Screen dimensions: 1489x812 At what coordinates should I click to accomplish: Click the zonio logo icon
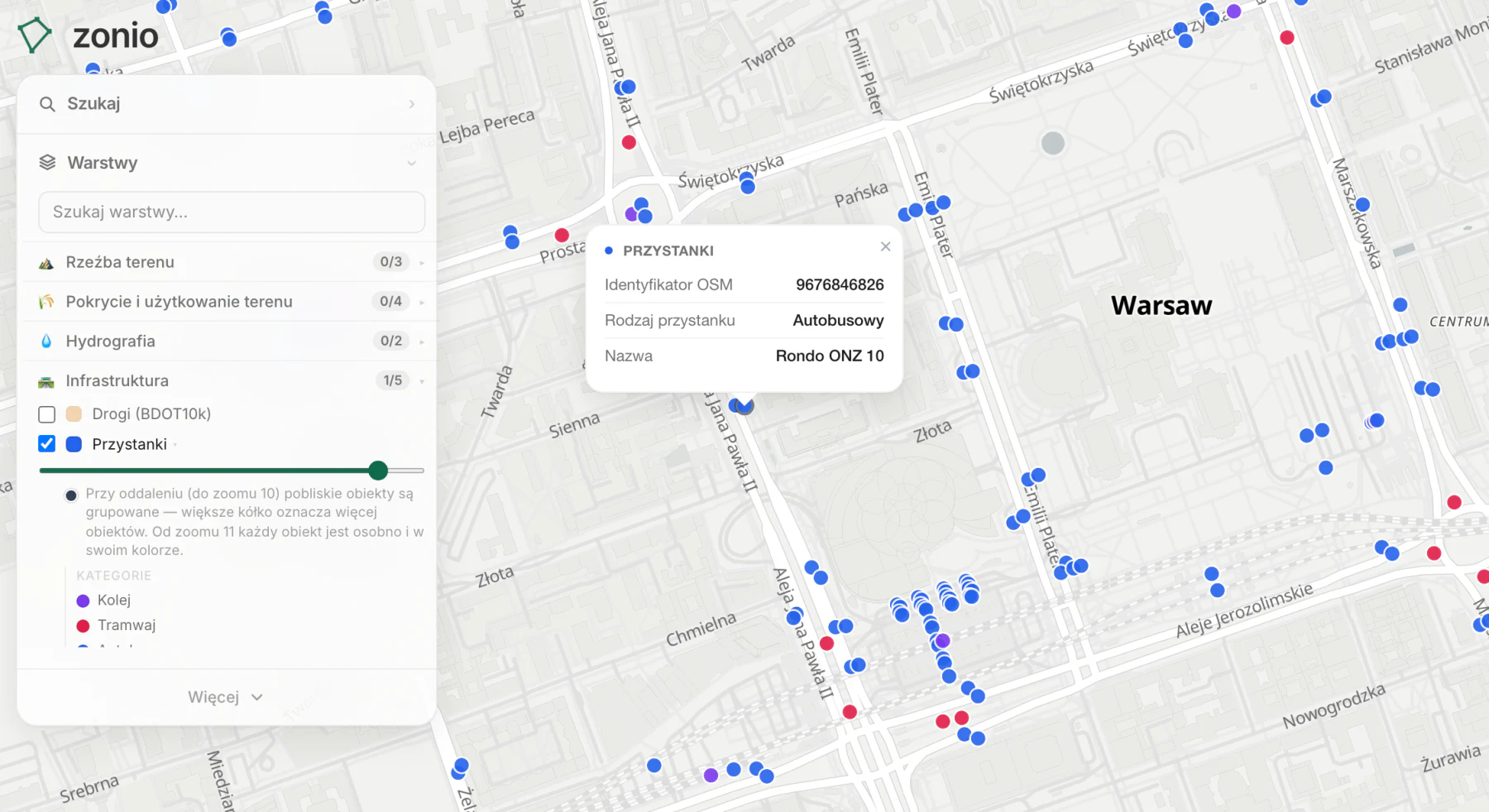34,36
